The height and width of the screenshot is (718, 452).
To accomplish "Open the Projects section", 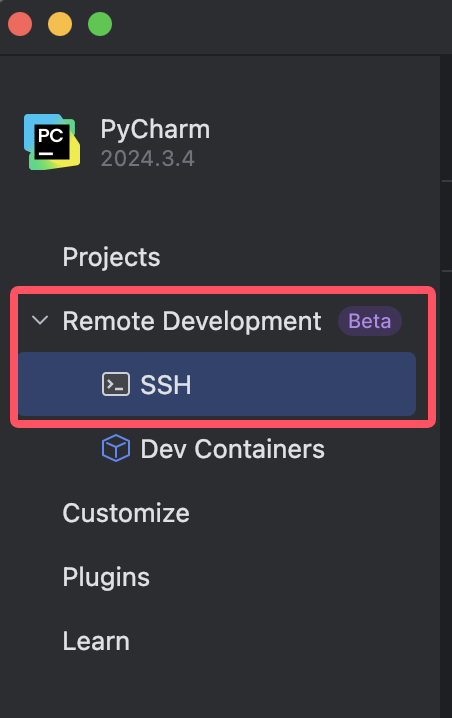I will (111, 257).
